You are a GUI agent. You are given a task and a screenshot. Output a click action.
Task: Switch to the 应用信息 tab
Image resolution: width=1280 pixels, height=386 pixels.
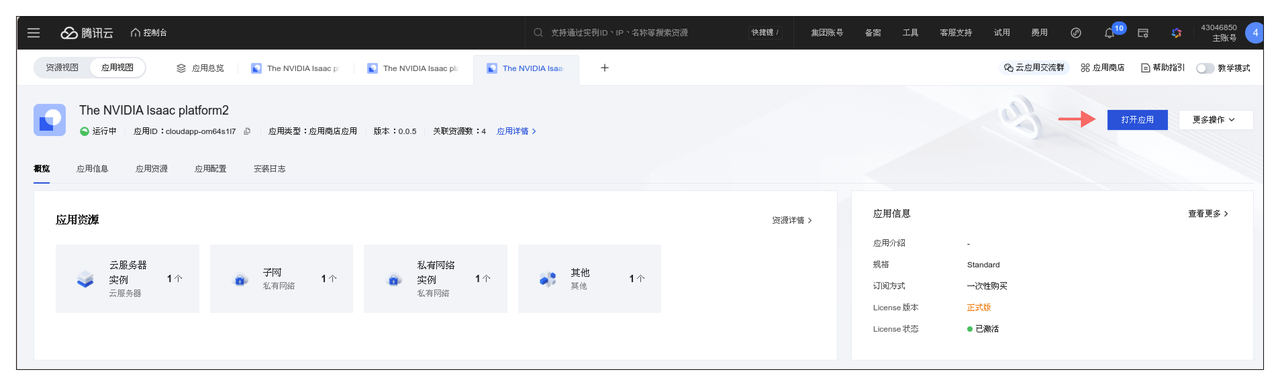click(x=92, y=169)
